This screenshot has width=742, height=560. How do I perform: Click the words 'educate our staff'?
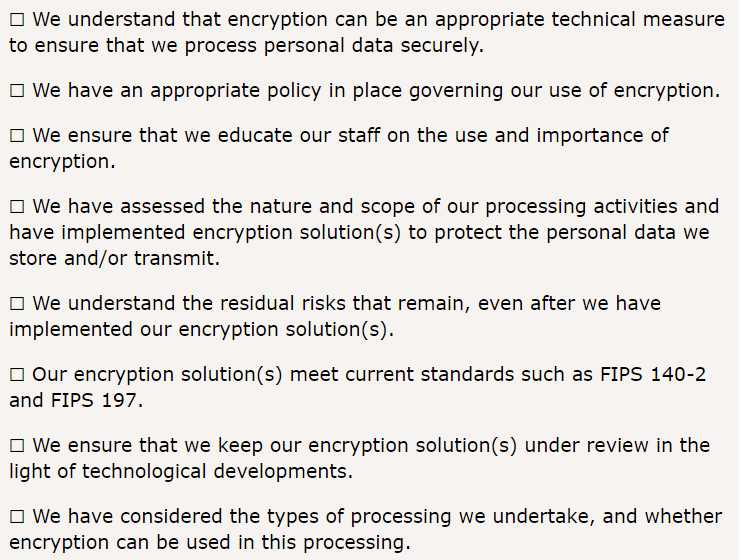[299, 135]
